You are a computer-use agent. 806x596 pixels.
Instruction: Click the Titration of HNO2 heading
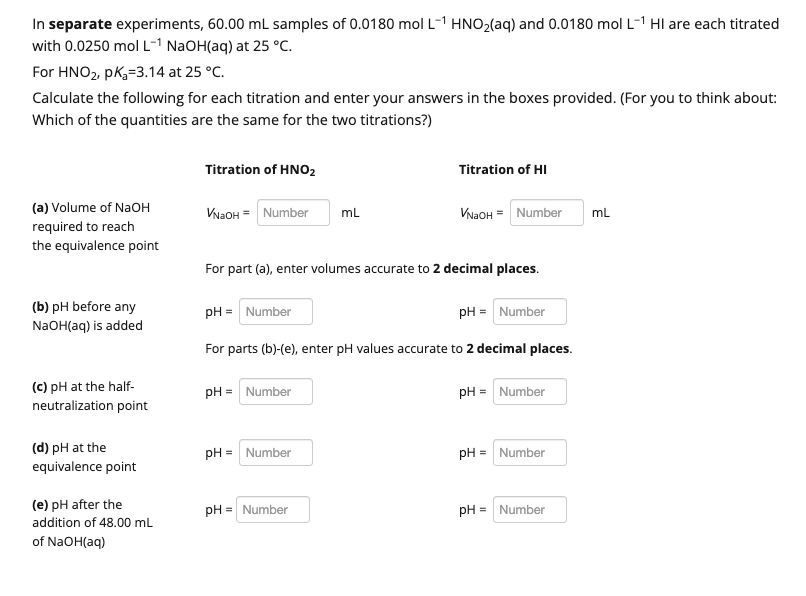[258, 169]
